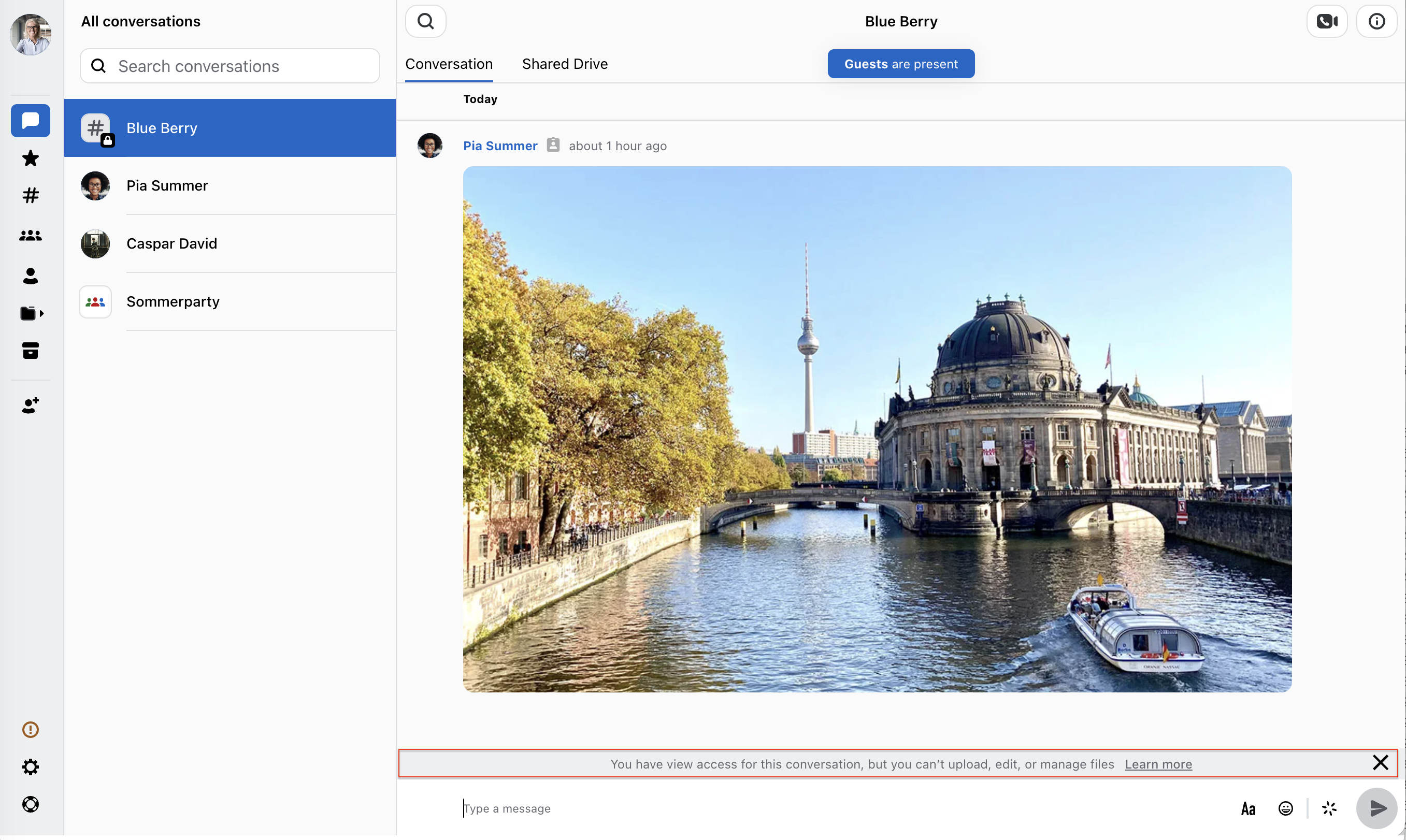Open the Caspar David conversation
Image resolution: width=1406 pixels, height=840 pixels.
(230, 243)
